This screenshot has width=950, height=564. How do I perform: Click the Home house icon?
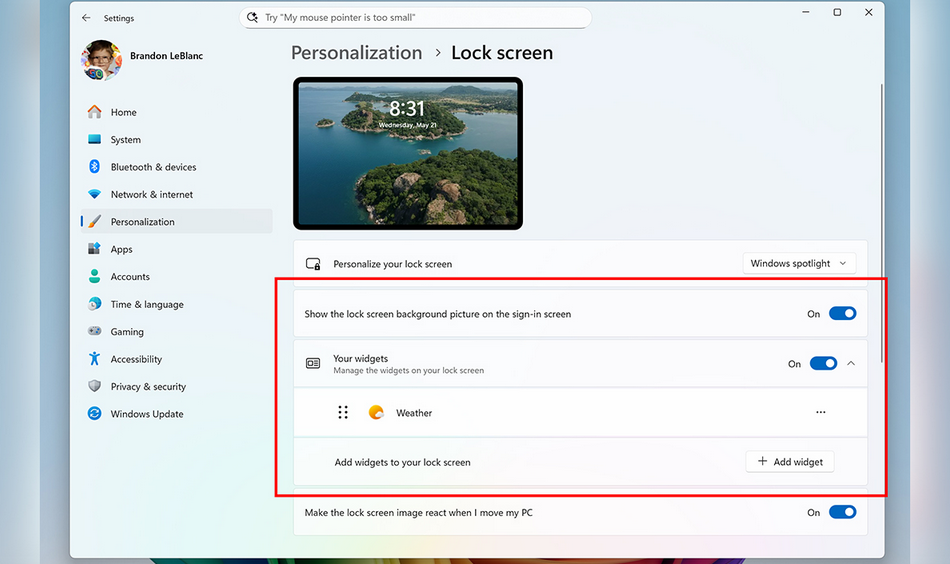pos(95,112)
